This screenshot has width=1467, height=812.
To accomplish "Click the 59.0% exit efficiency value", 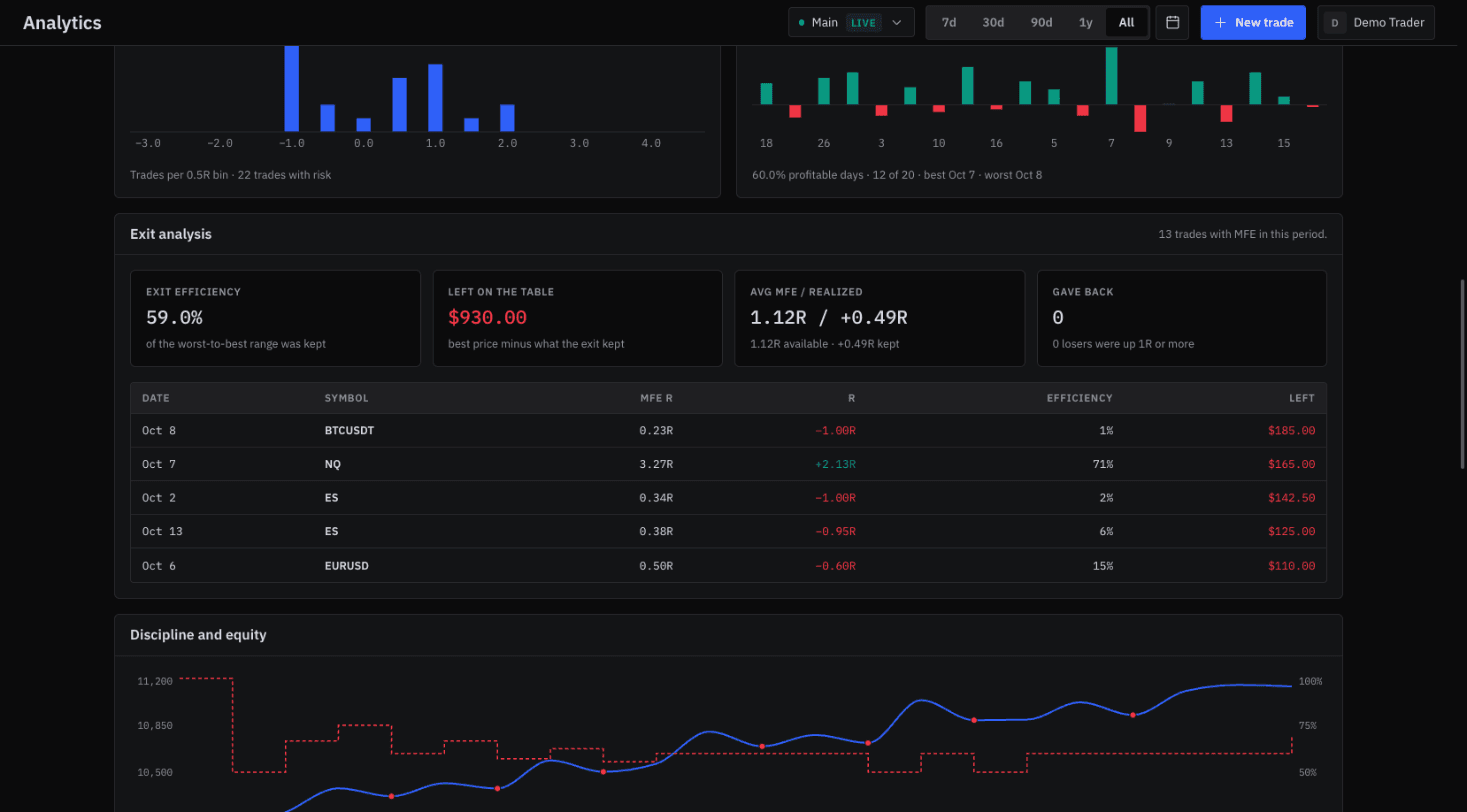I will click(x=174, y=317).
